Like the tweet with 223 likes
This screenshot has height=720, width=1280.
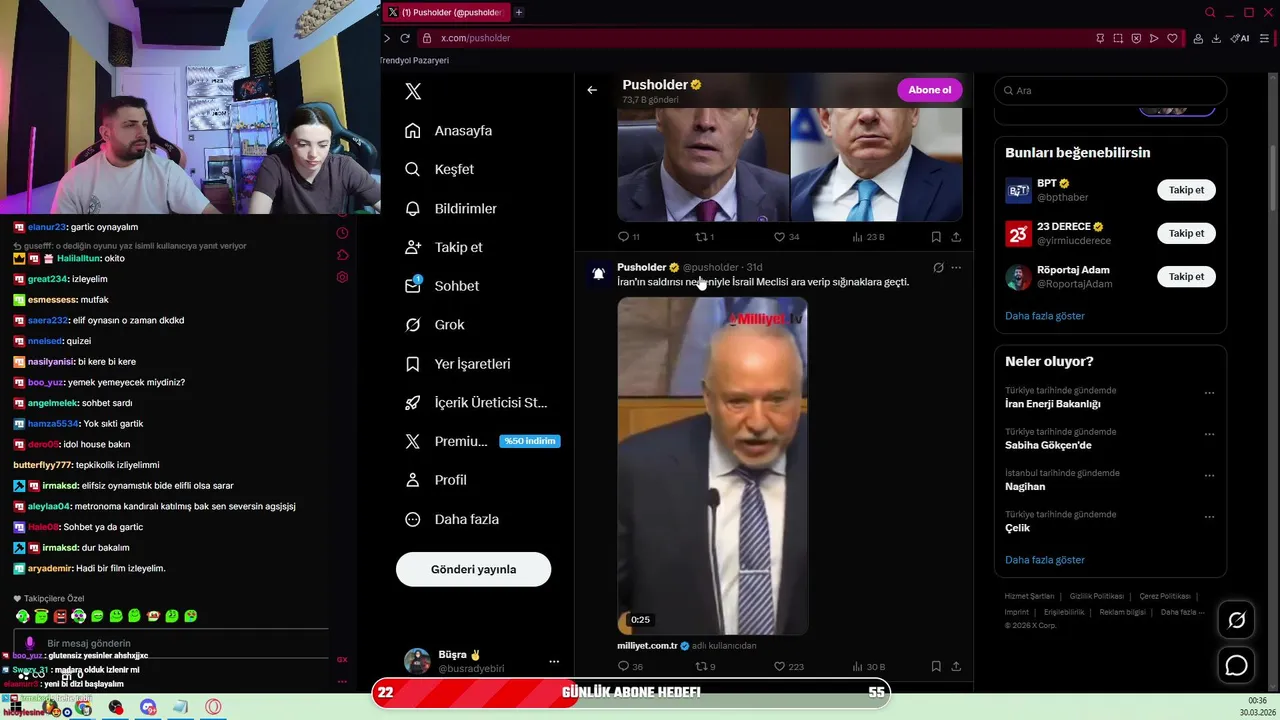click(x=788, y=666)
